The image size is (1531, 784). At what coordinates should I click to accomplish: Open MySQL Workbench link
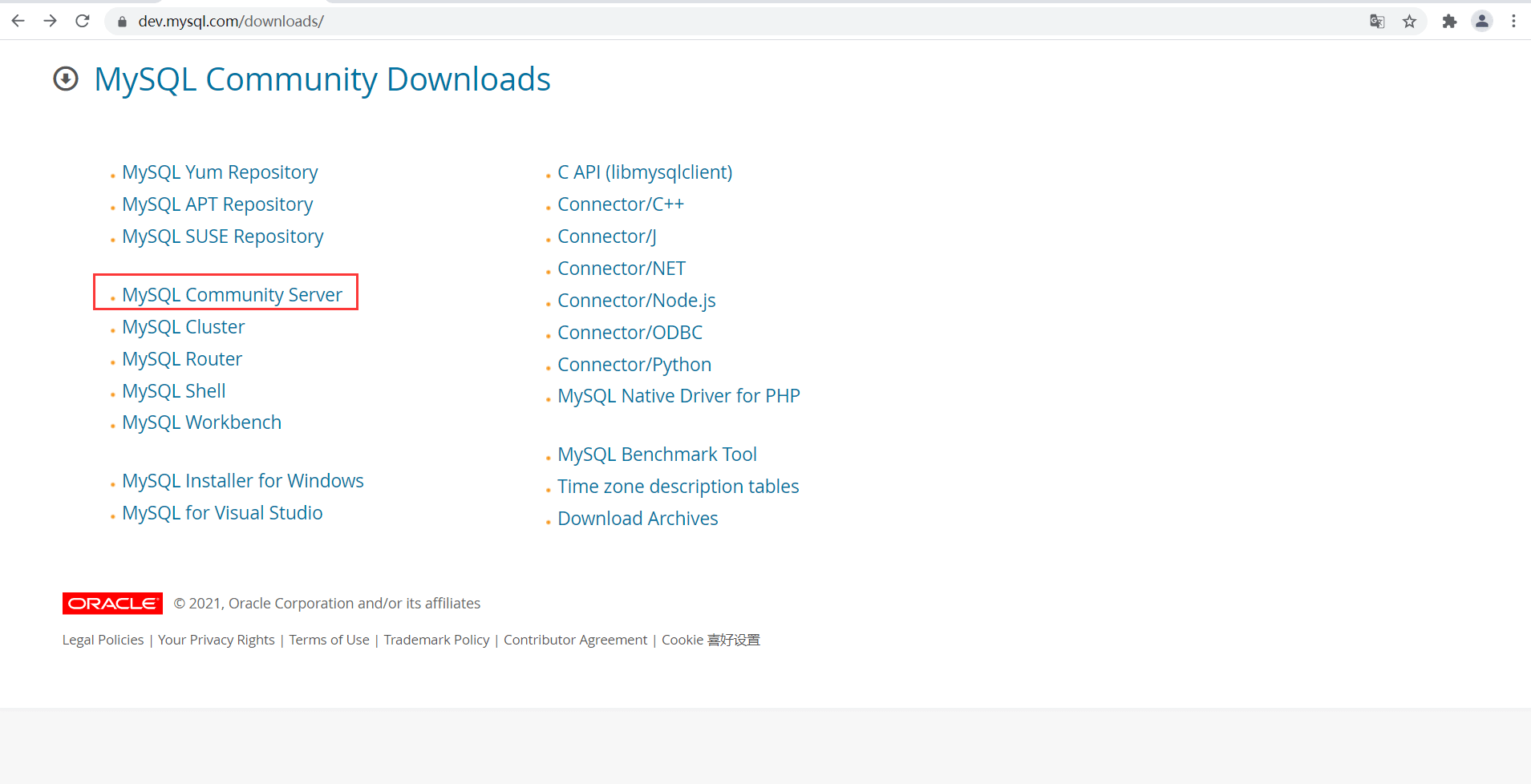click(x=201, y=422)
